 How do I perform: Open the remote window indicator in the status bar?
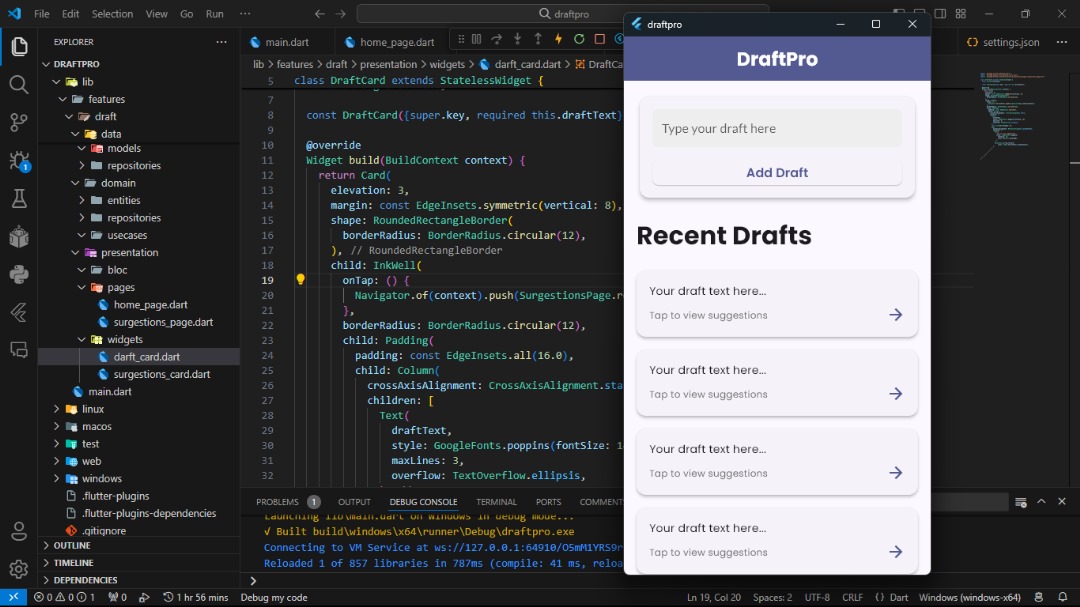pos(13,597)
